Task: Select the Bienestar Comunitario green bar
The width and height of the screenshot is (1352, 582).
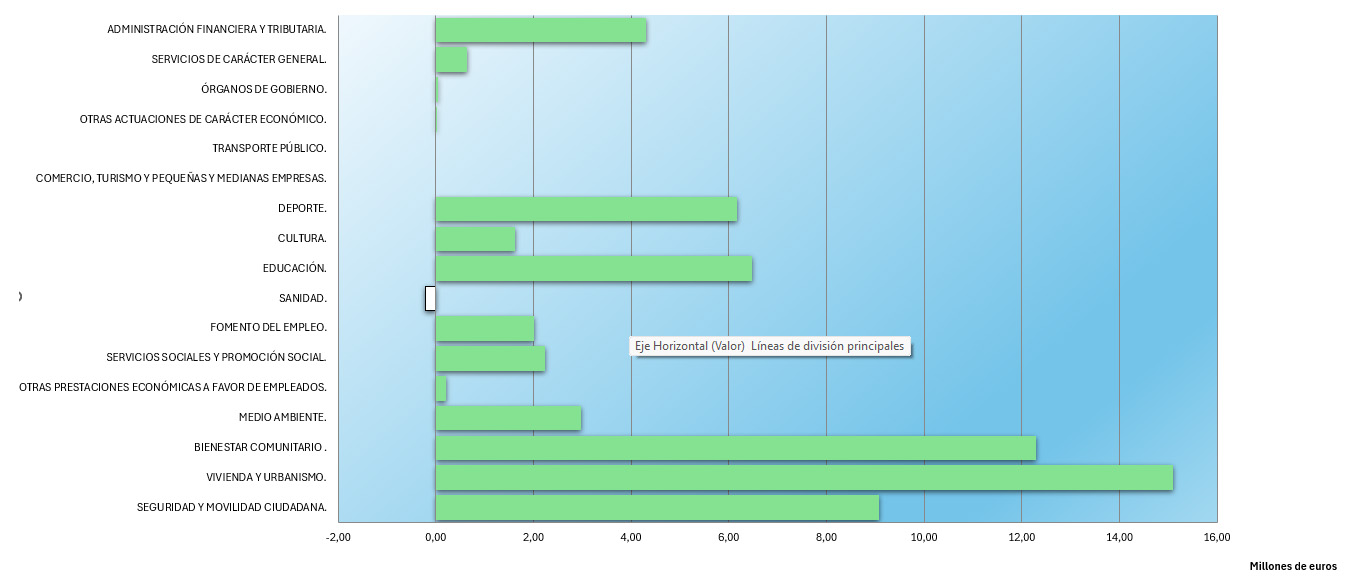Action: tap(735, 448)
